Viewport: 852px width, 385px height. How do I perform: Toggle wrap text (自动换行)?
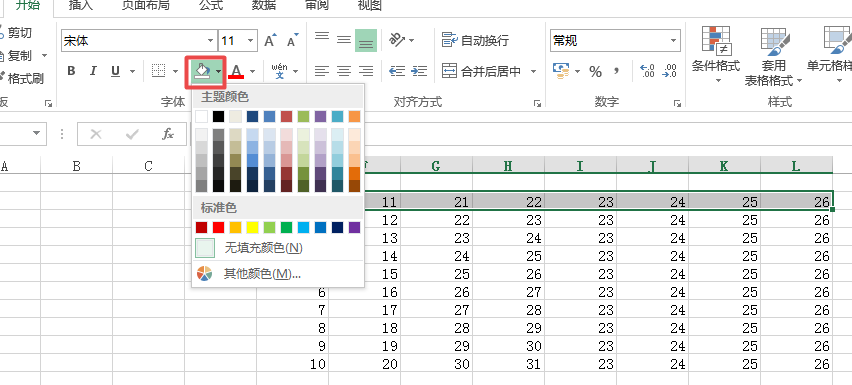click(475, 40)
